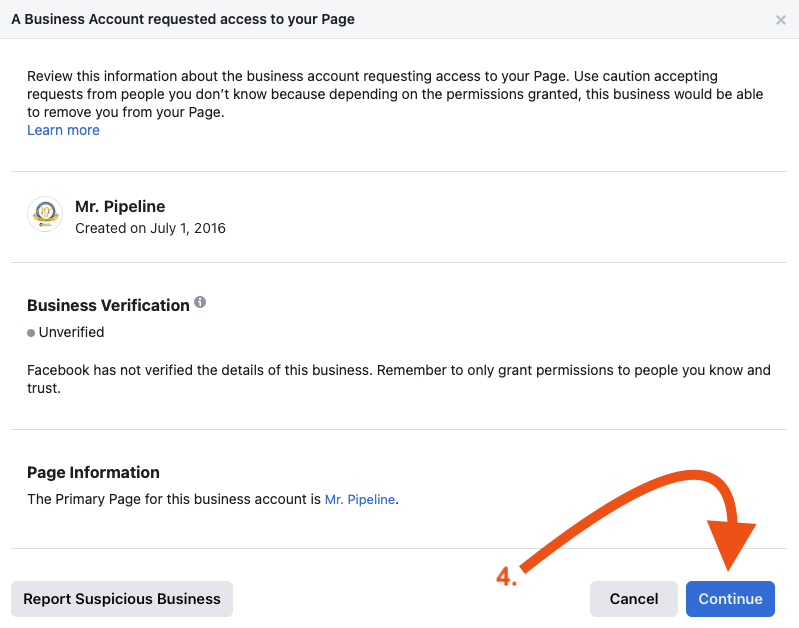Report Suspicious Business button

pyautogui.click(x=122, y=598)
